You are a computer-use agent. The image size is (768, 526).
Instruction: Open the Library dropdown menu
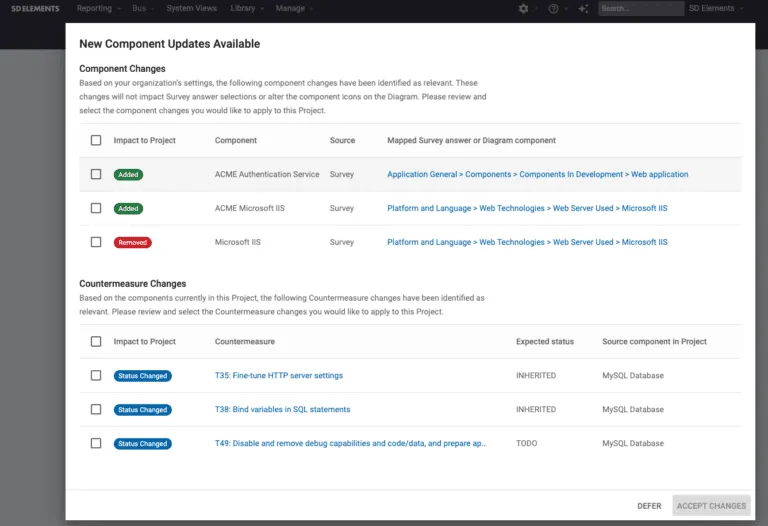[246, 8]
